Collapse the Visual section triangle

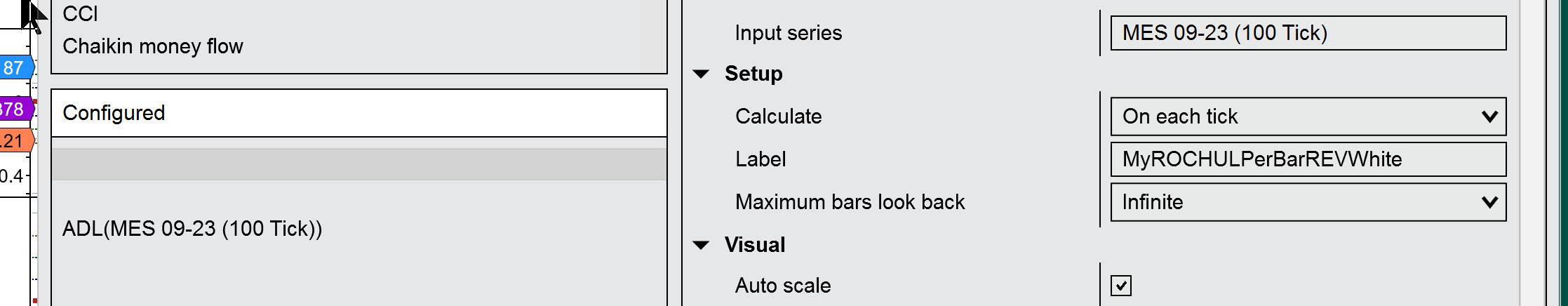point(701,245)
